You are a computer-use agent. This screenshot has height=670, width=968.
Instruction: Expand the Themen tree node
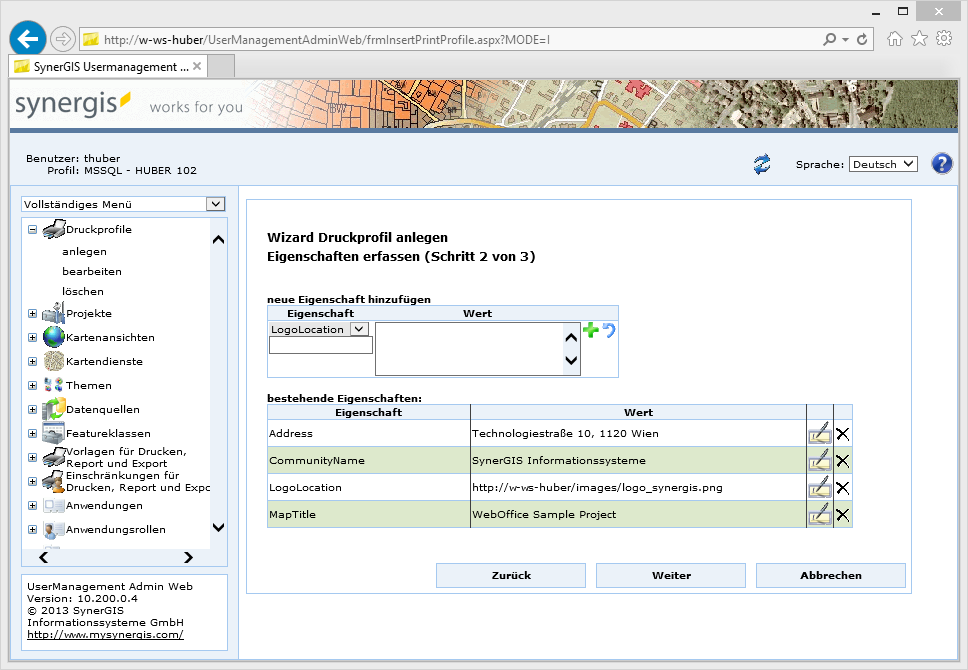(x=33, y=386)
